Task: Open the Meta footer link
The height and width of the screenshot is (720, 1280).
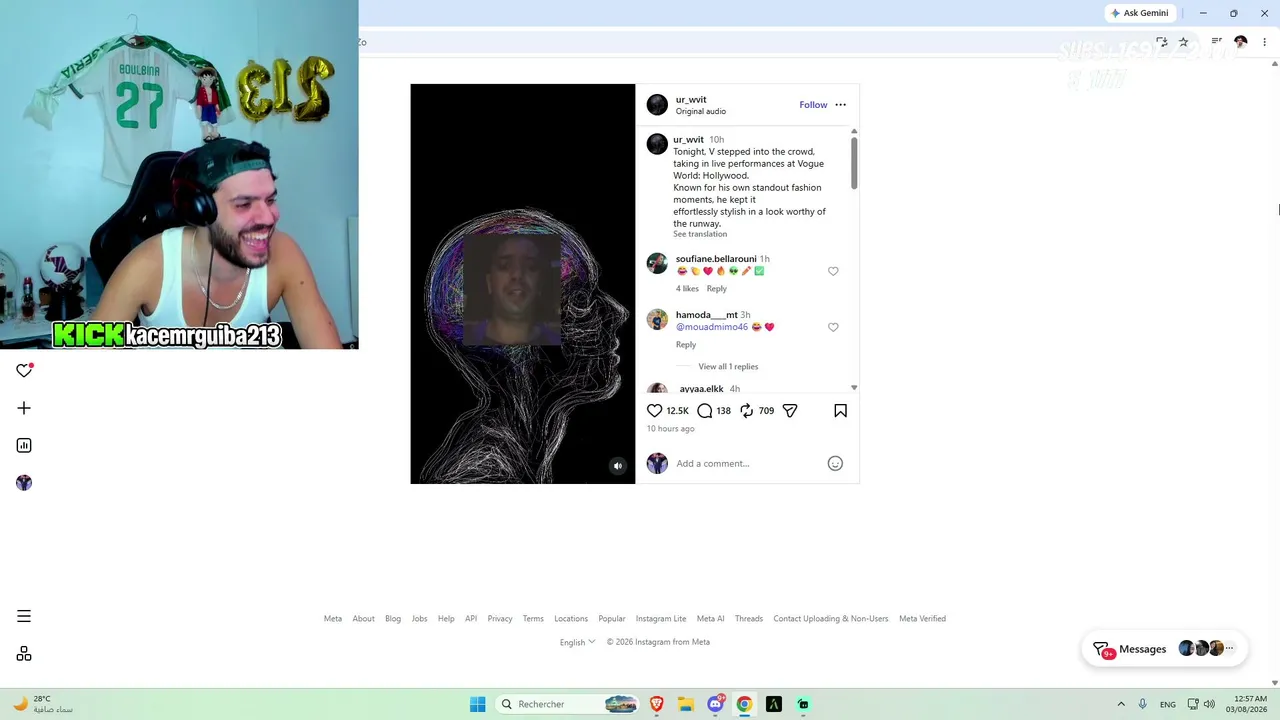Action: point(333,619)
